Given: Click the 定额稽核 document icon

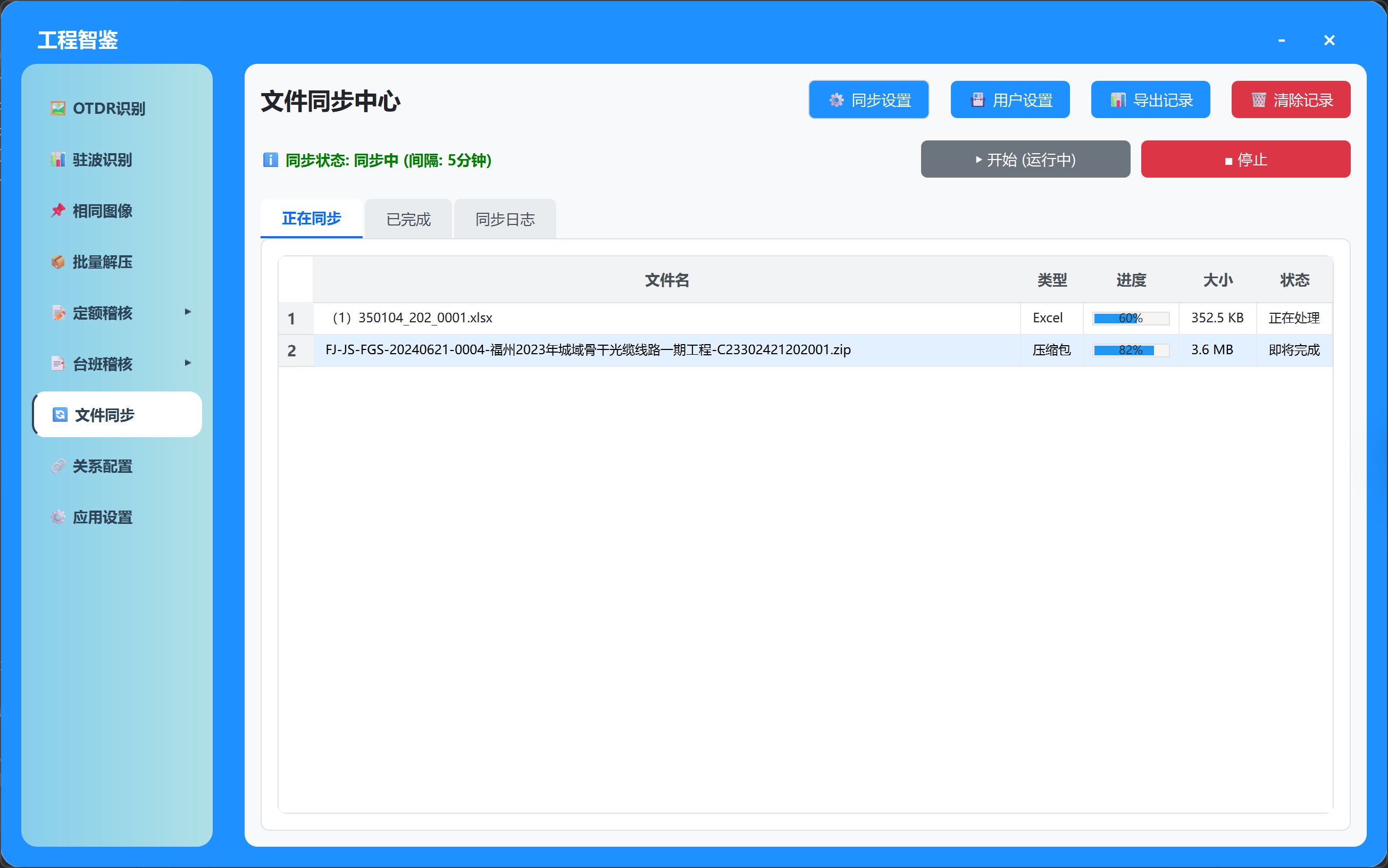Looking at the screenshot, I should [x=58, y=312].
